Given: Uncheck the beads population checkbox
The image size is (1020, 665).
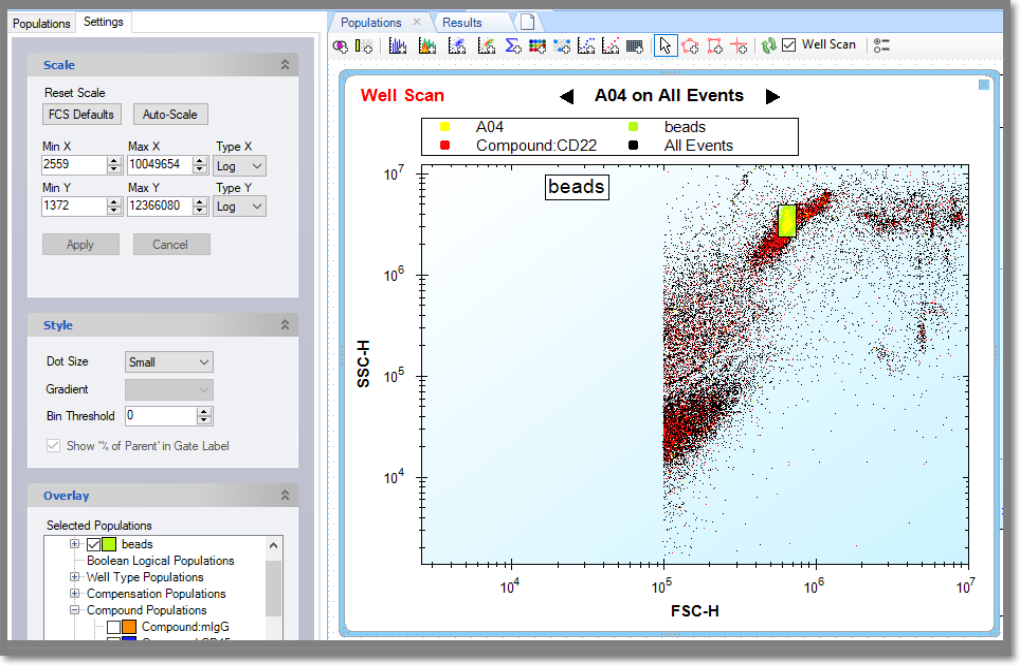Looking at the screenshot, I should tap(94, 544).
